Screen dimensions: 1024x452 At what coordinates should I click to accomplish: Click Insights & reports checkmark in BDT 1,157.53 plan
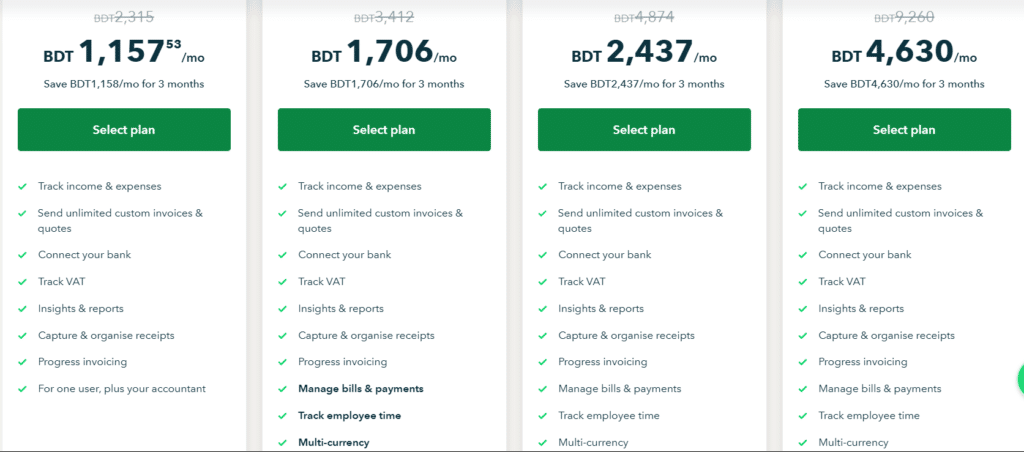[23, 308]
